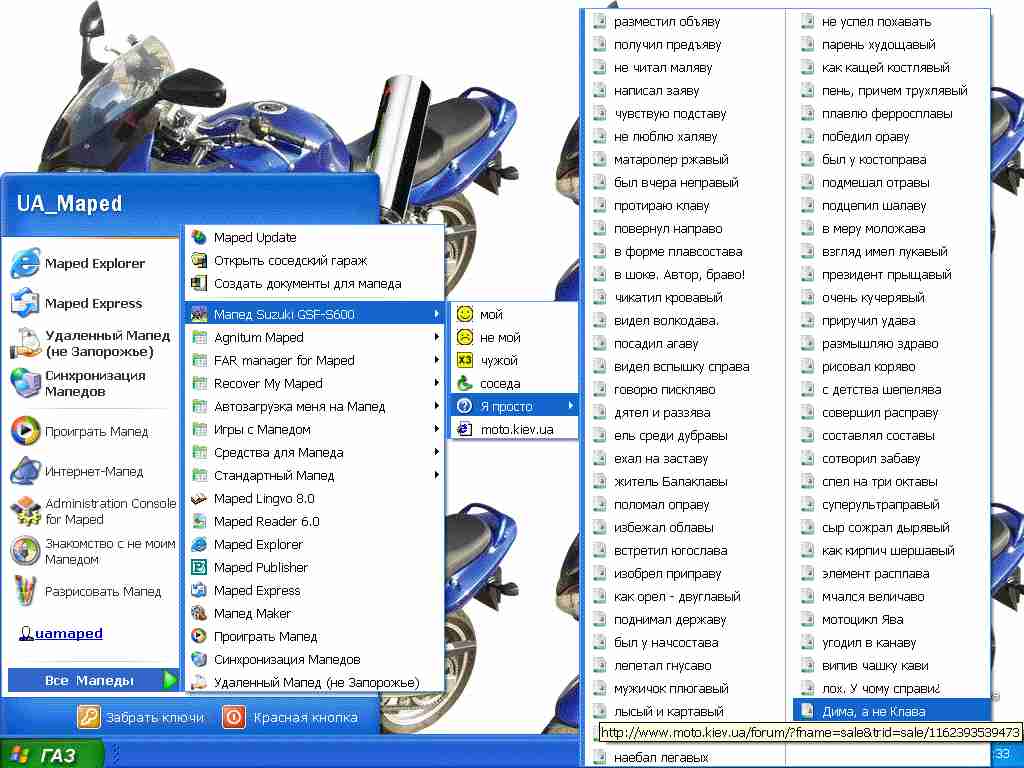Expand Agnitum Maped submenu arrow
This screenshot has height=768, width=1024.
[436, 337]
